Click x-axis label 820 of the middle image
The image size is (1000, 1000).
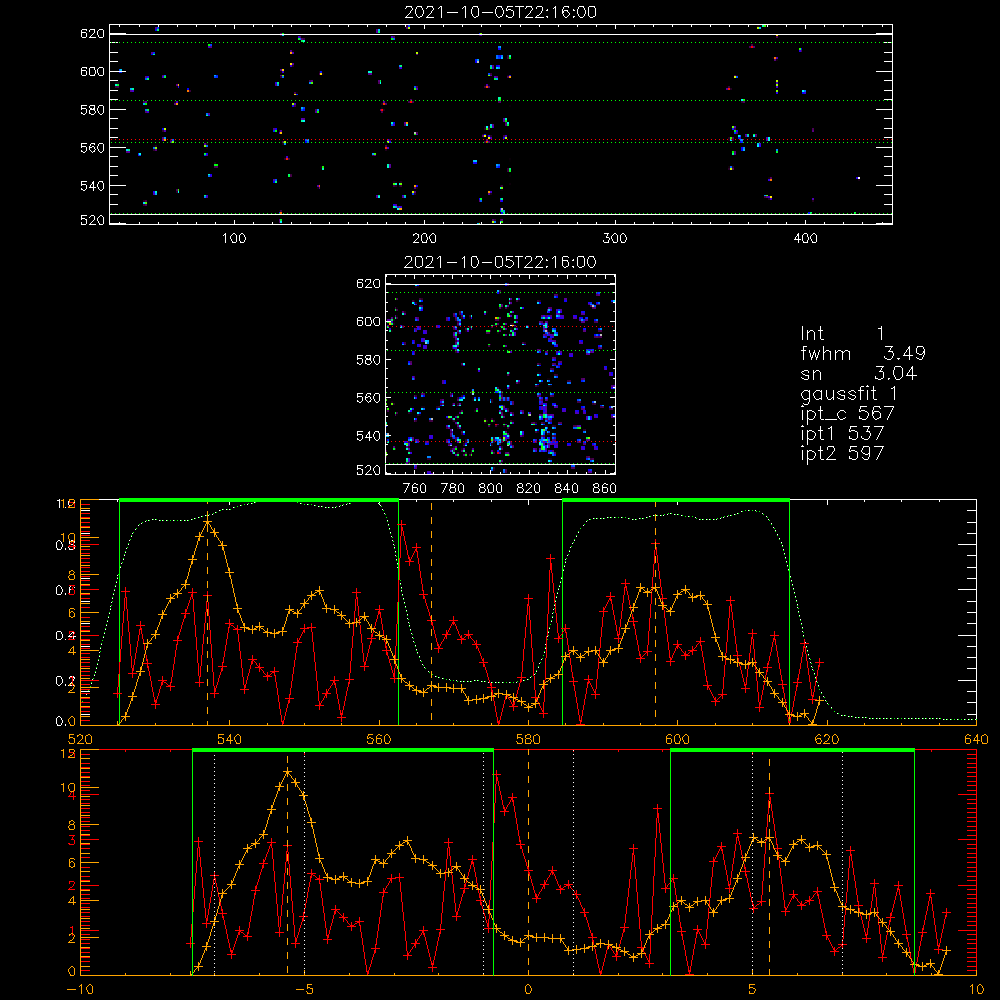click(x=529, y=489)
